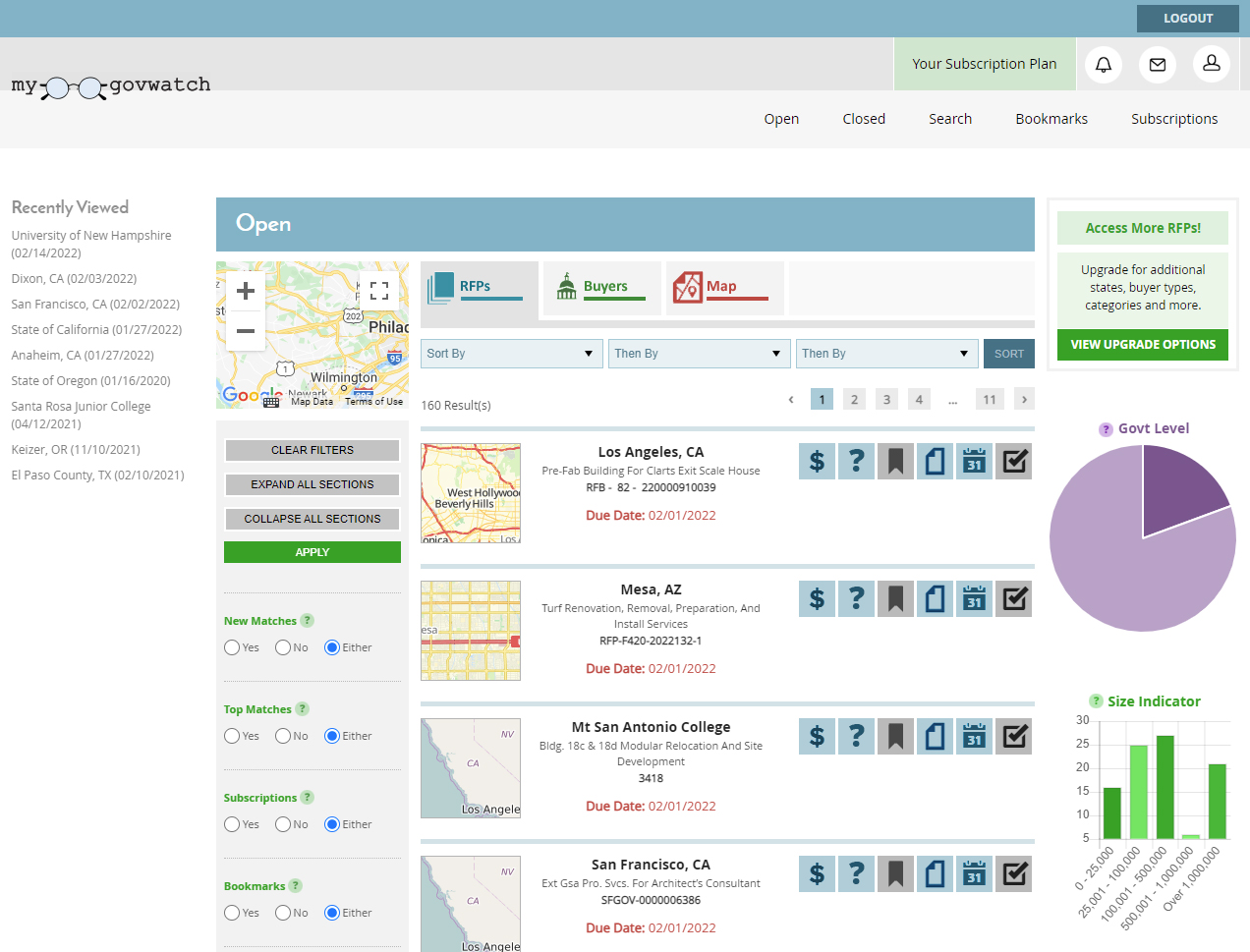Click the question mark icon for Mesa, AZ
1250x952 pixels.
pyautogui.click(x=856, y=598)
